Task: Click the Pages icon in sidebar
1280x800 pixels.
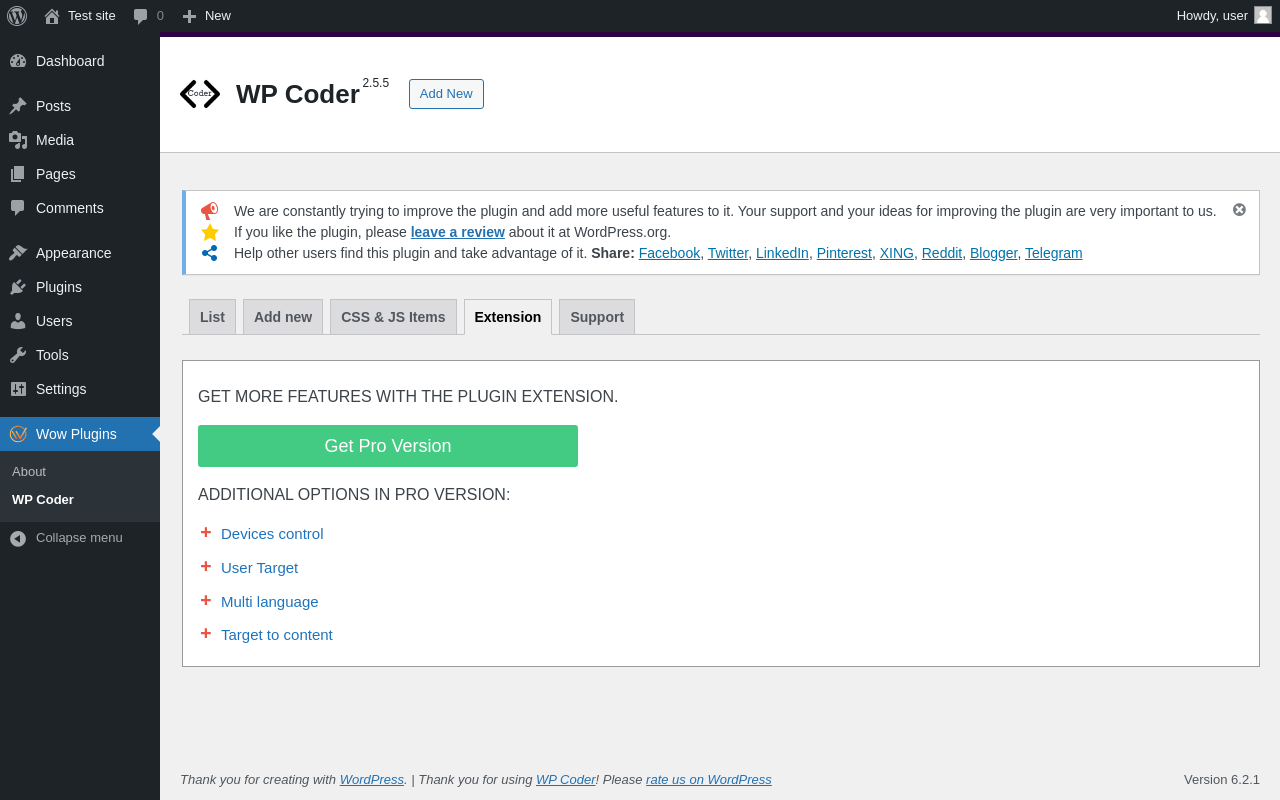Action: coord(18,174)
